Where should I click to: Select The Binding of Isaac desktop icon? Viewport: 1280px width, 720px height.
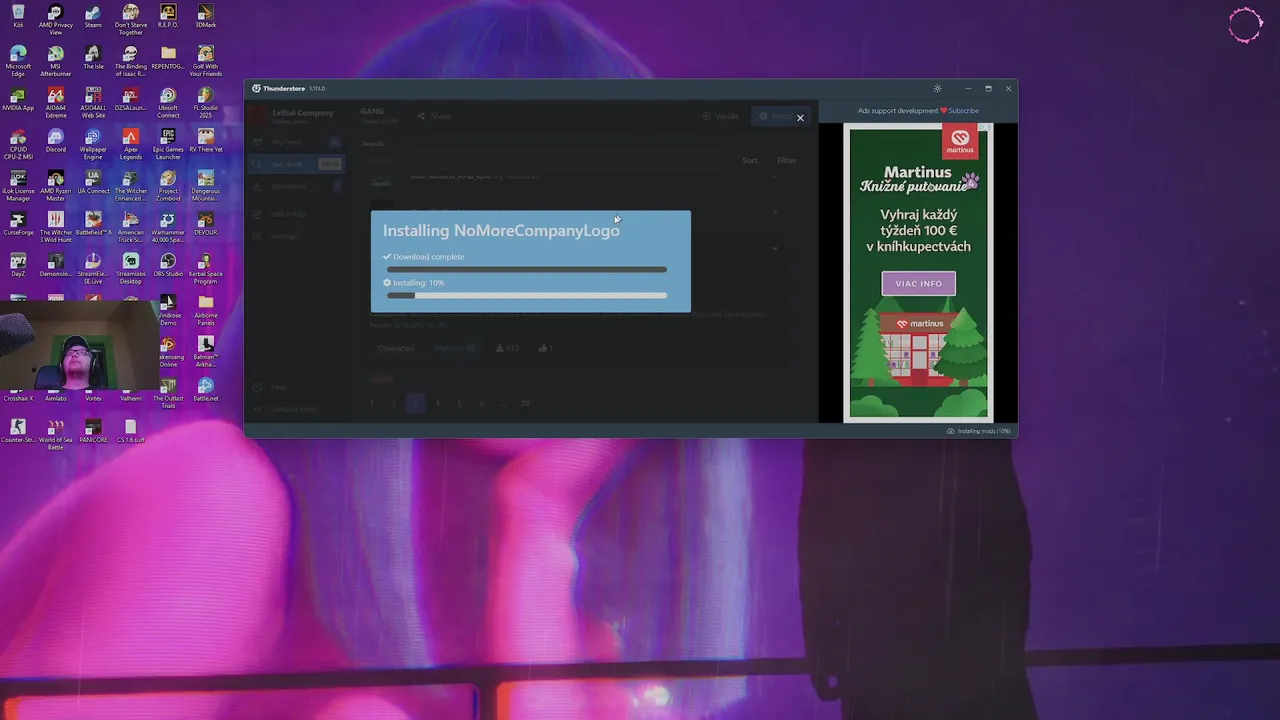pos(130,61)
